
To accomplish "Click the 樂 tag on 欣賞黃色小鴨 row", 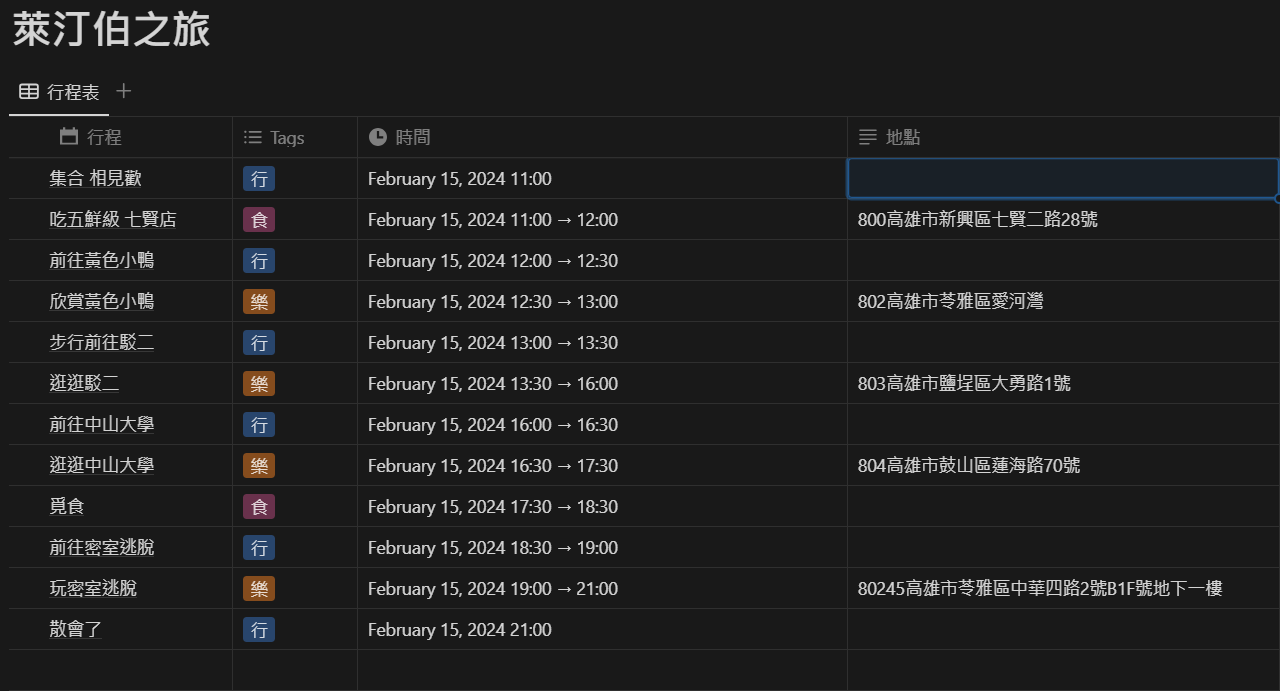I will 259,302.
